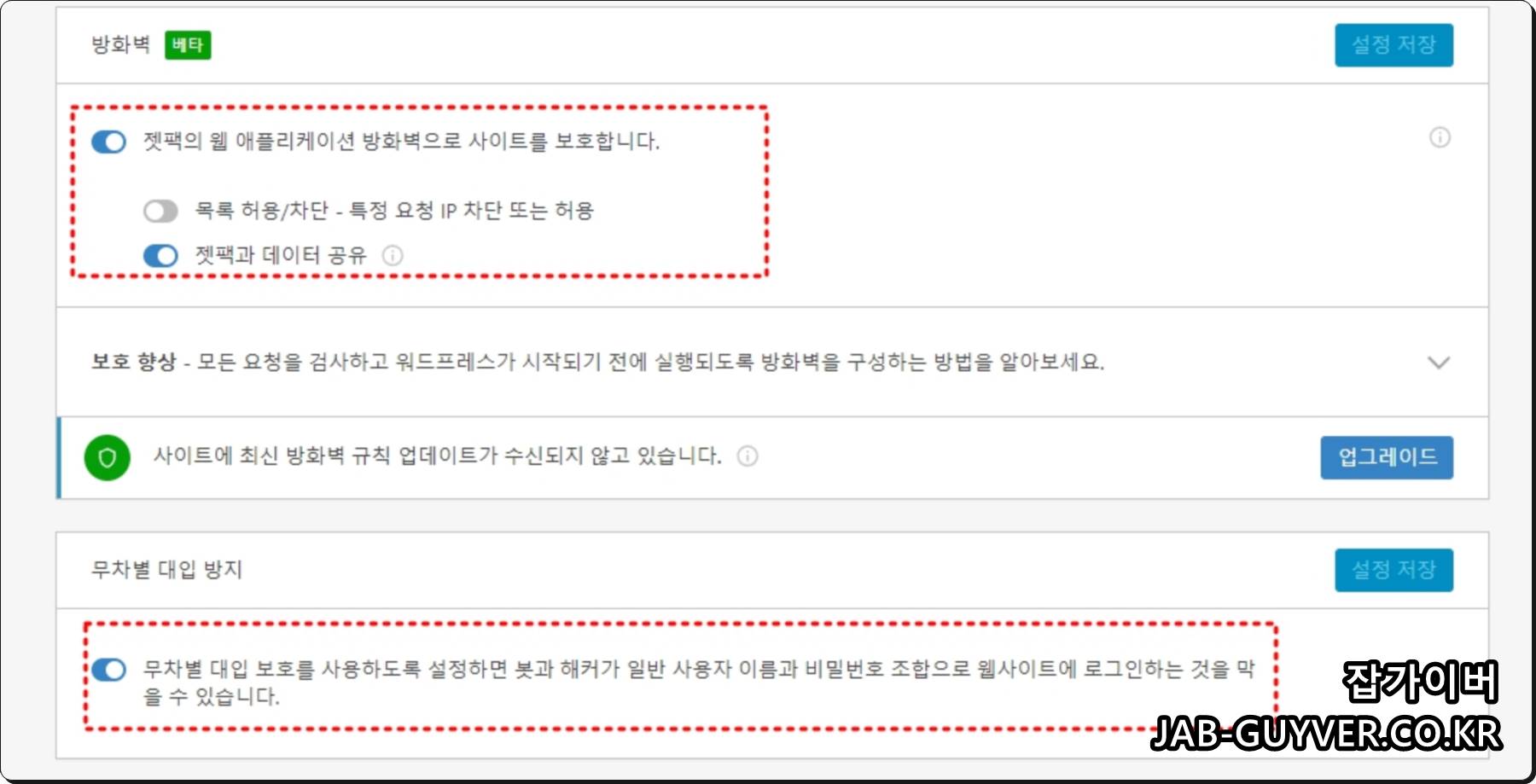Open info icon beside the firewall protection row
Screen dimensions: 1536x784
[x=1440, y=137]
